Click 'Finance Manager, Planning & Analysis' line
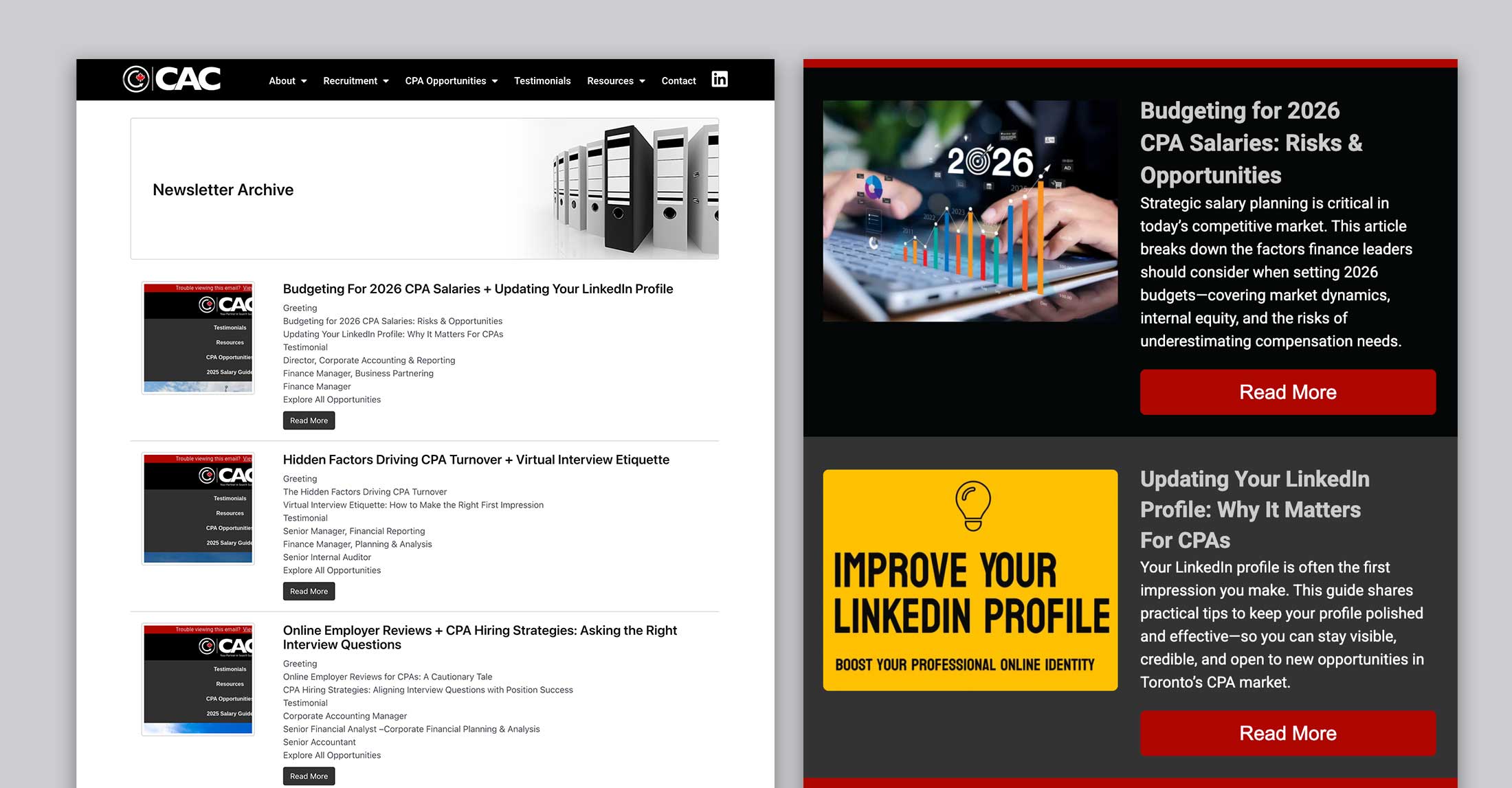1512x788 pixels. point(357,544)
